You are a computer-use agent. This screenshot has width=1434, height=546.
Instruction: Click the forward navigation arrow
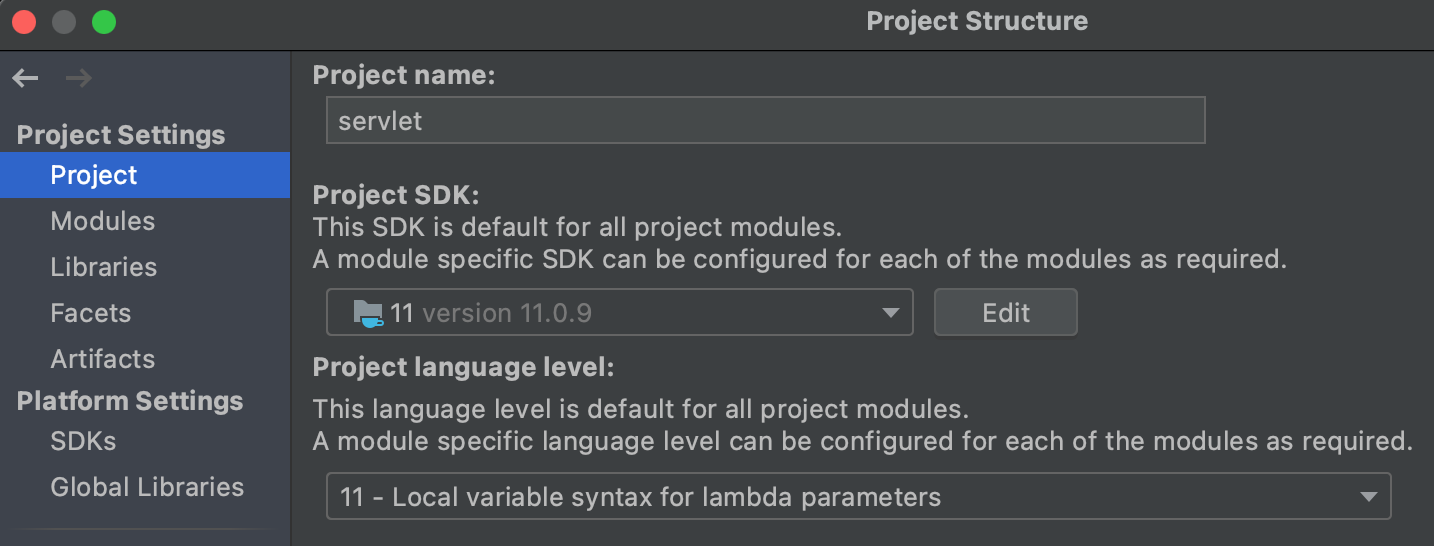78,78
